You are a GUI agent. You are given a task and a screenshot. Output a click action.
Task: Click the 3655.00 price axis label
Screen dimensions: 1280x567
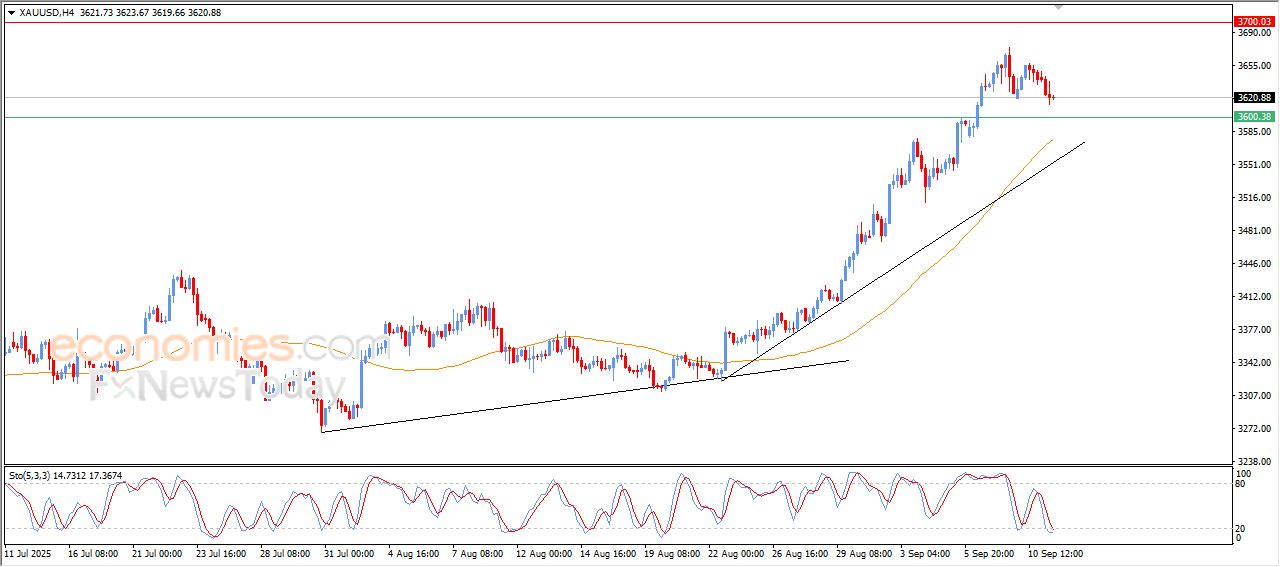tap(1252, 65)
